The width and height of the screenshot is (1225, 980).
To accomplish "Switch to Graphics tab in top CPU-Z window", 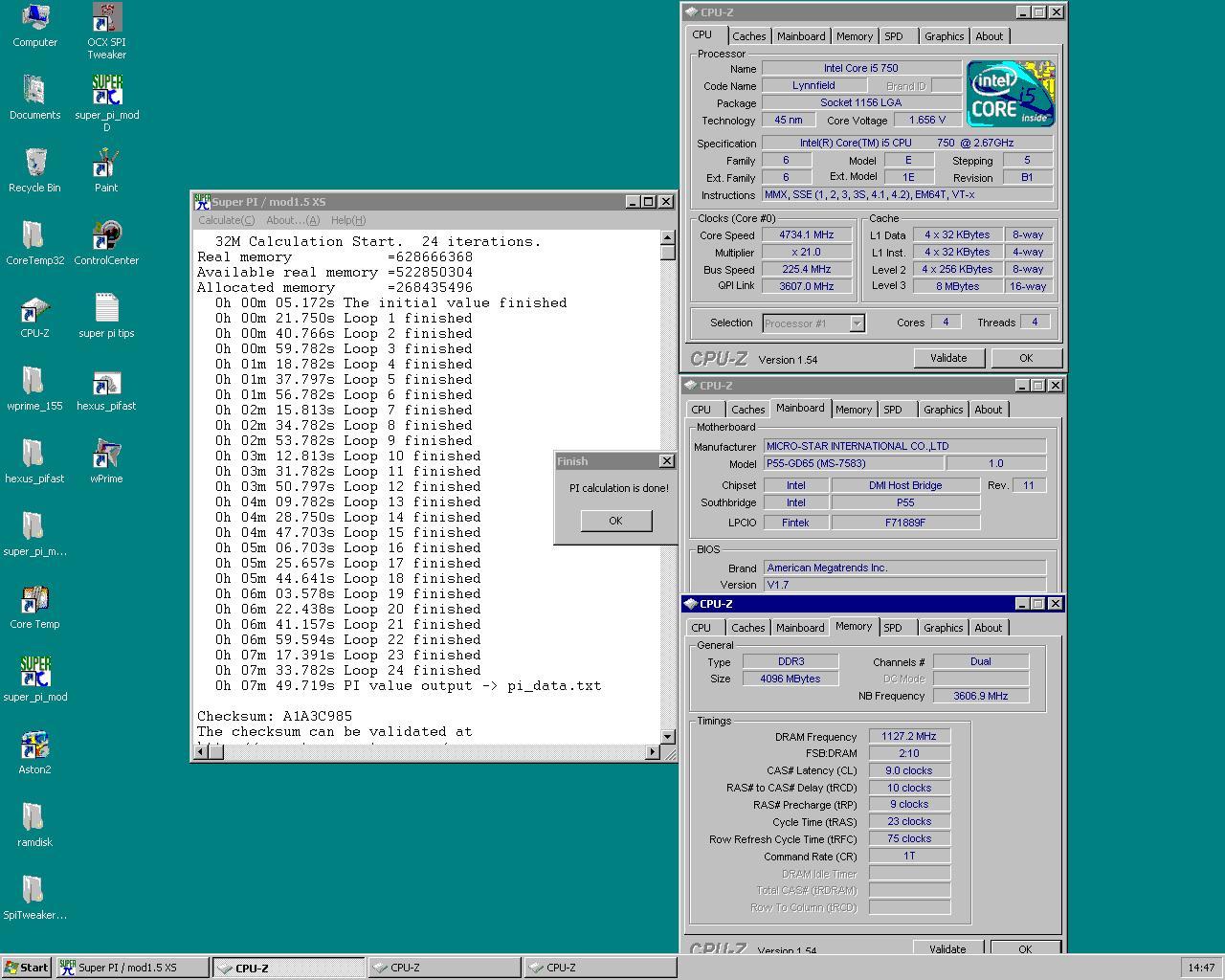I will point(944,36).
